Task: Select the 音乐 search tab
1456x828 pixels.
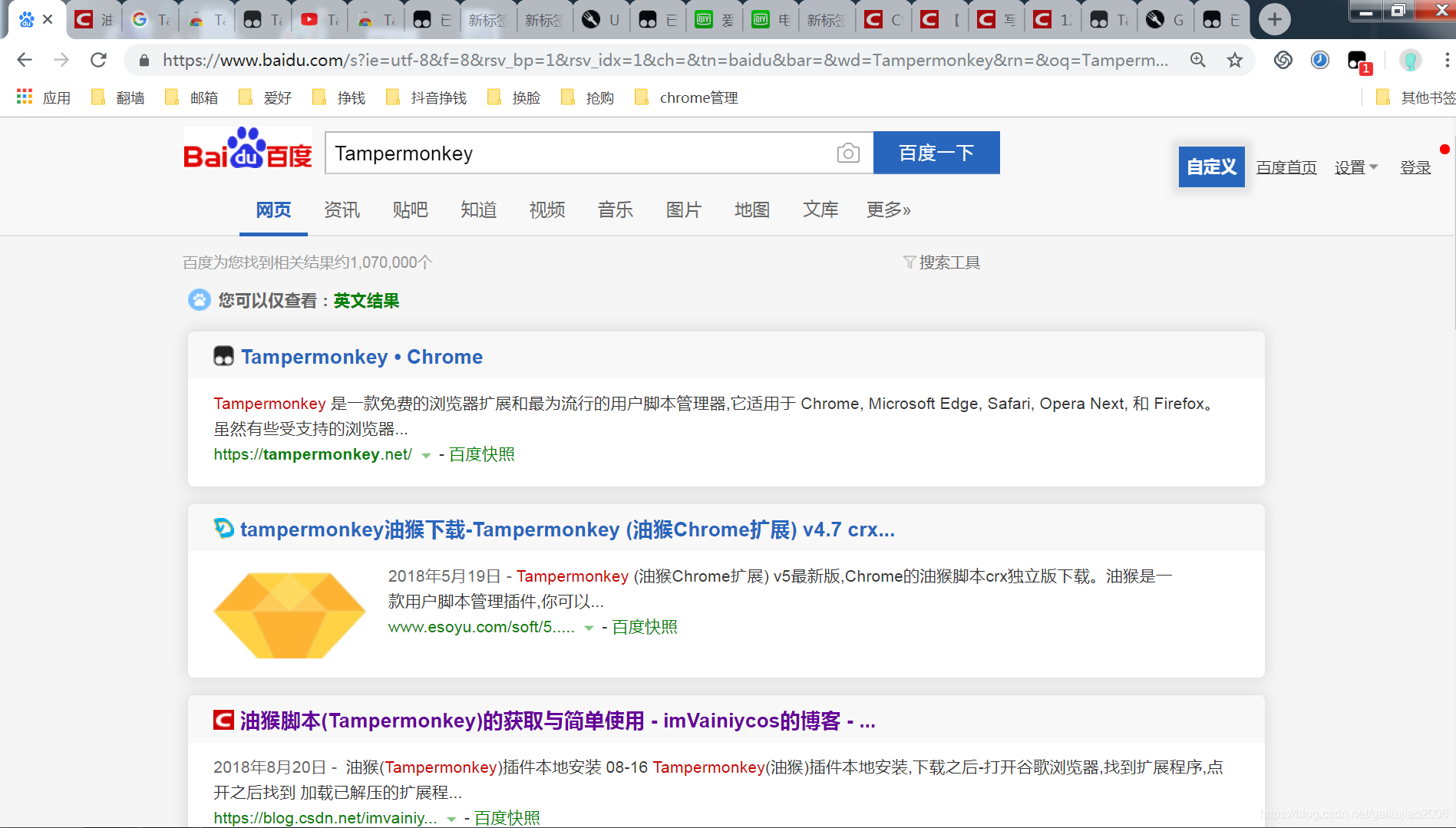Action: (615, 209)
